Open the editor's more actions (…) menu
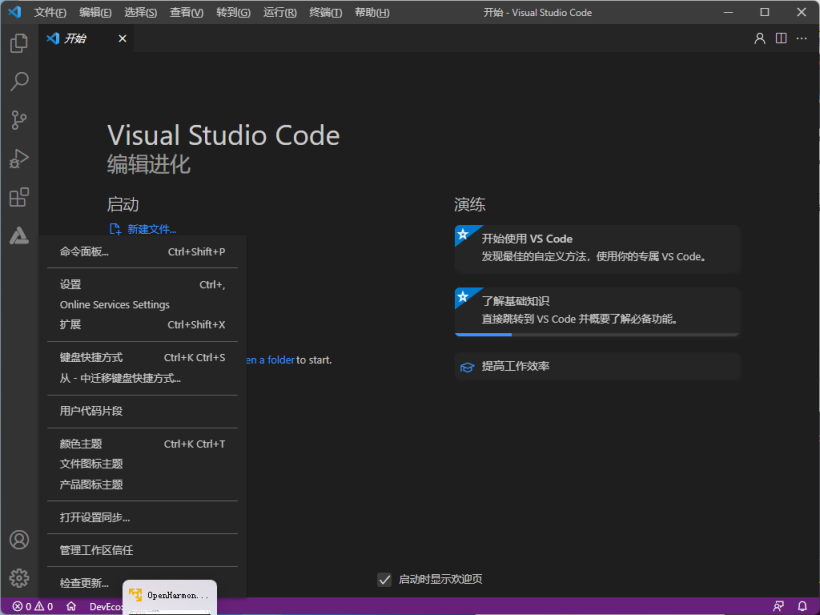This screenshot has width=820, height=615. click(x=802, y=39)
